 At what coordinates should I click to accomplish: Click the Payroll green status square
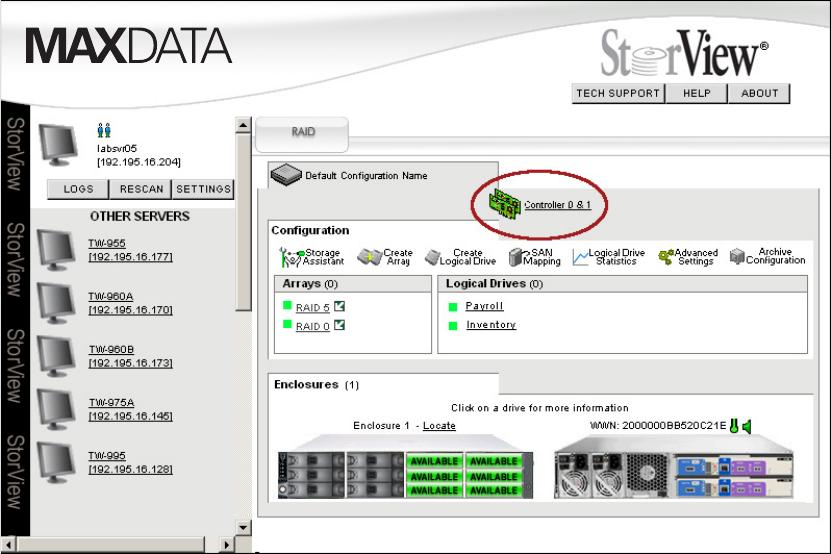pyautogui.click(x=453, y=307)
